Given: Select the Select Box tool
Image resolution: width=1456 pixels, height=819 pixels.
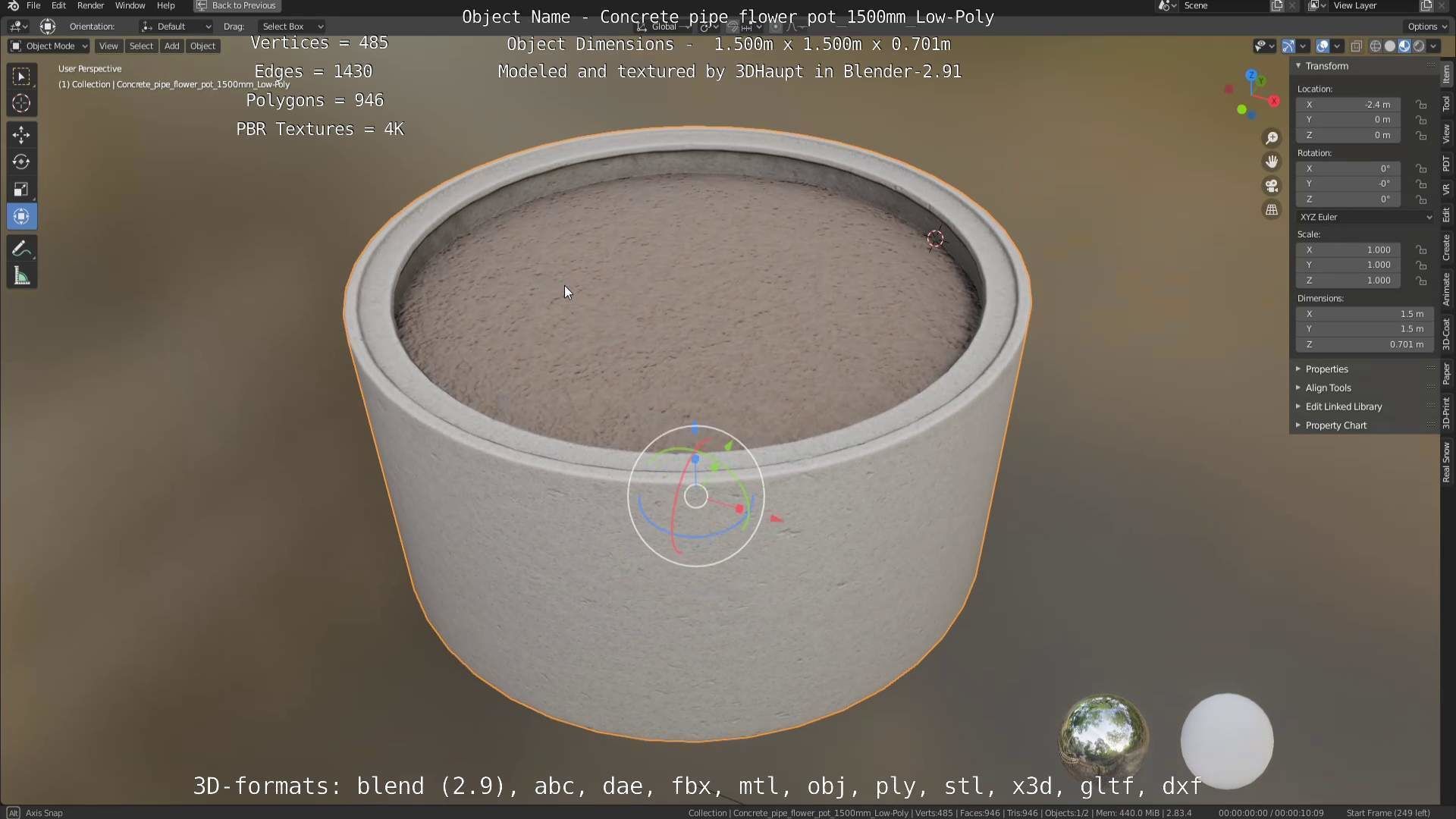Looking at the screenshot, I should point(21,77).
